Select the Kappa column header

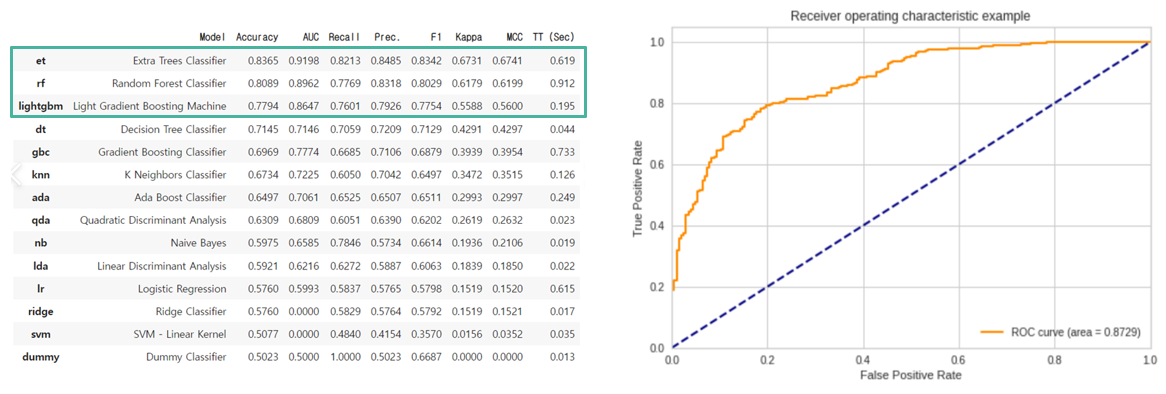(x=468, y=36)
